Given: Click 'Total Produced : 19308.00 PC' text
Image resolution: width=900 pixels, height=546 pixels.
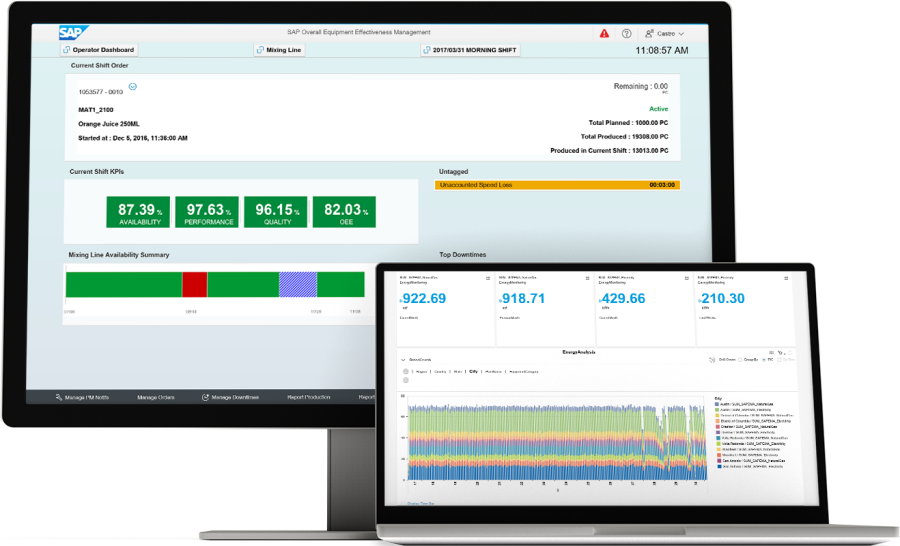Looking at the screenshot, I should click(x=624, y=137).
